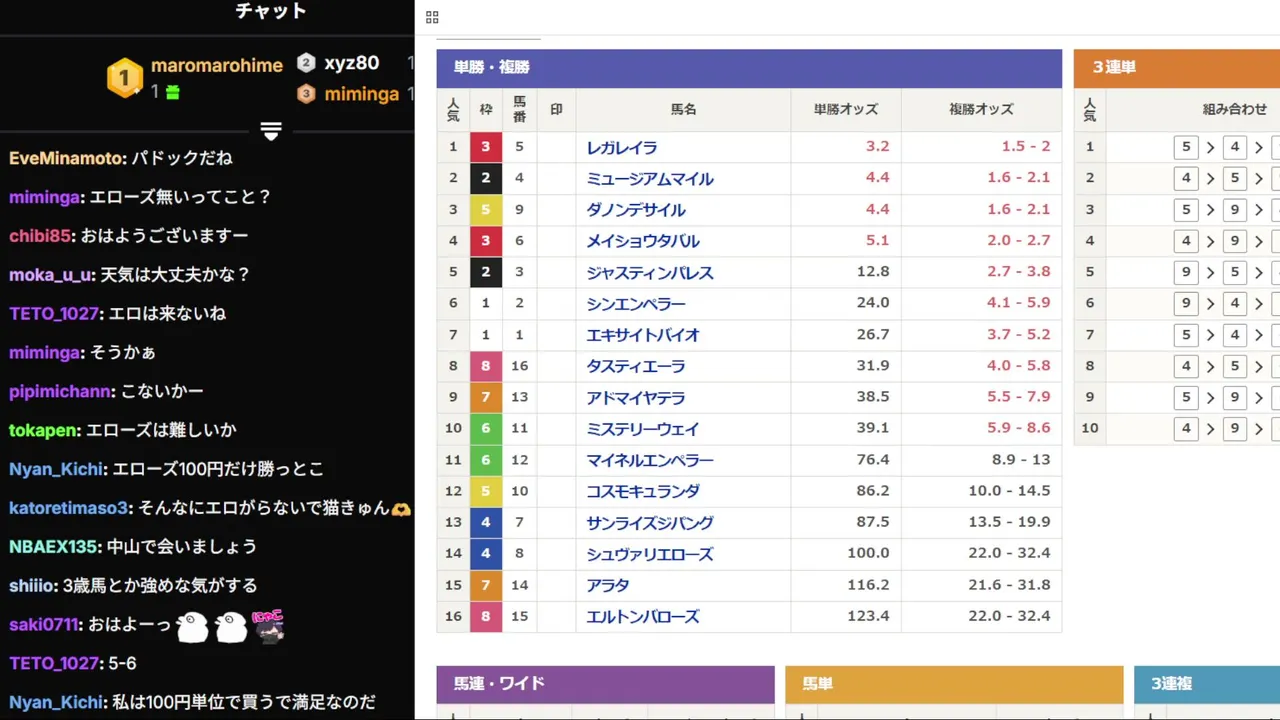Open horse エキサイトバイオ link
Image resolution: width=1280 pixels, height=720 pixels.
point(642,335)
